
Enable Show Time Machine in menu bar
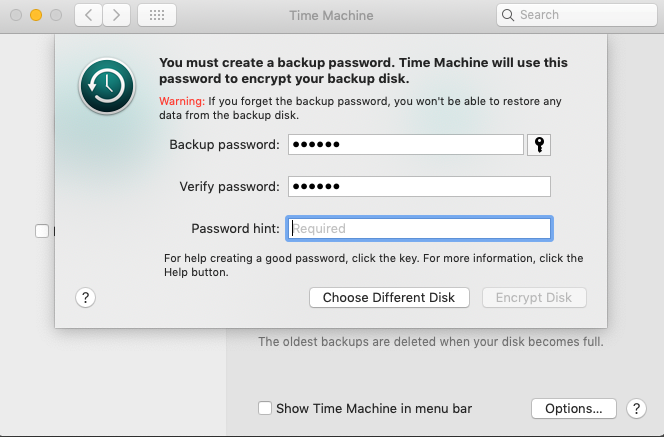point(265,408)
